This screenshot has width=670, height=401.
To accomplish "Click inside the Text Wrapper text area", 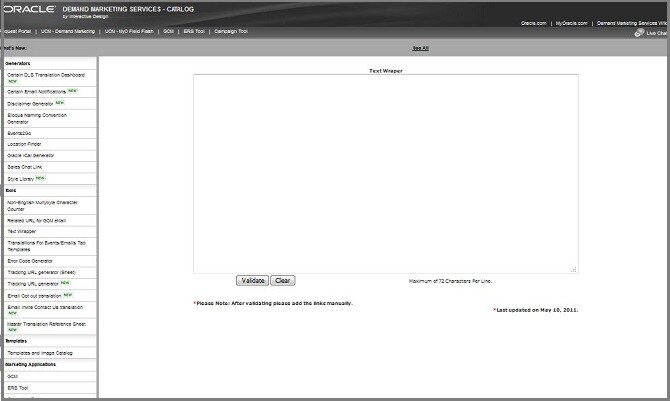I will coord(386,174).
